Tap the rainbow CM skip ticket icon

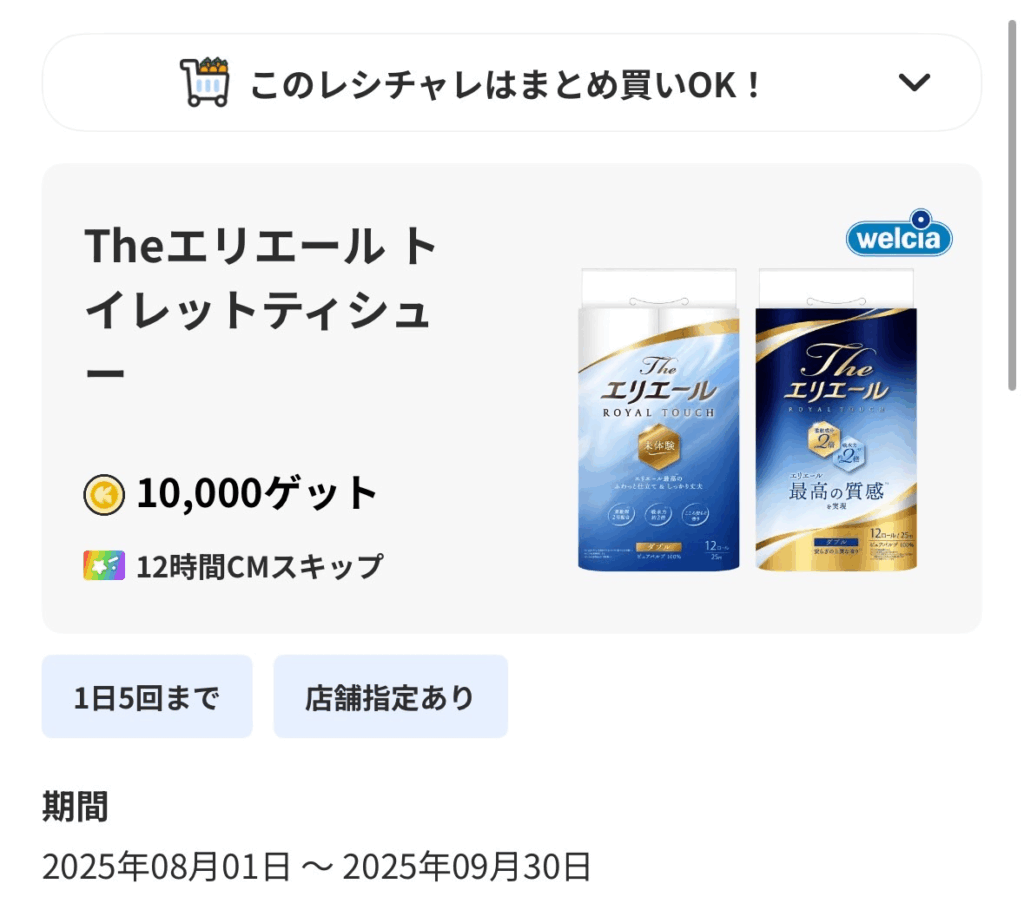[104, 565]
